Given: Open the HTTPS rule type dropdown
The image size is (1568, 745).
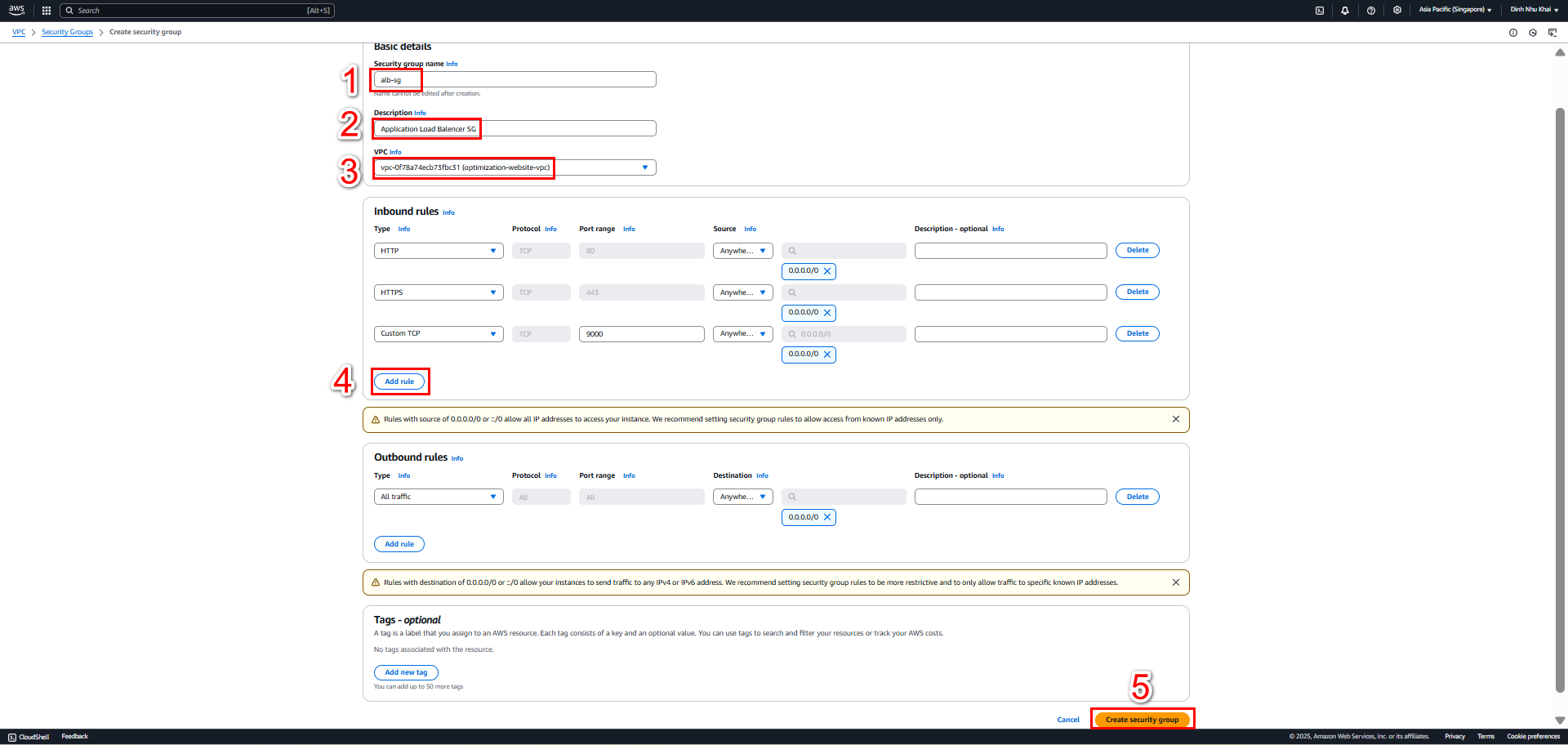Looking at the screenshot, I should (439, 292).
